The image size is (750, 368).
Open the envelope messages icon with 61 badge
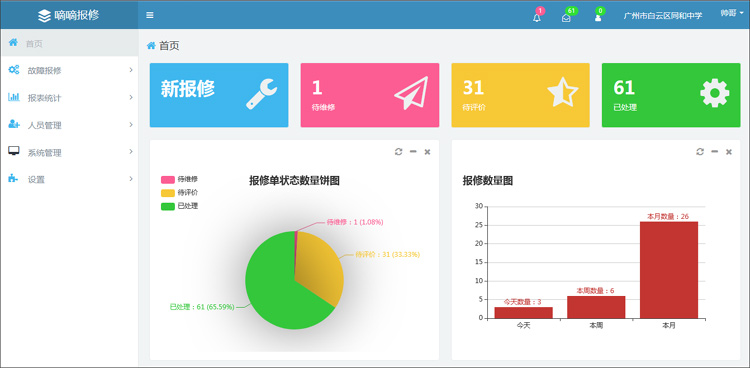(x=566, y=18)
